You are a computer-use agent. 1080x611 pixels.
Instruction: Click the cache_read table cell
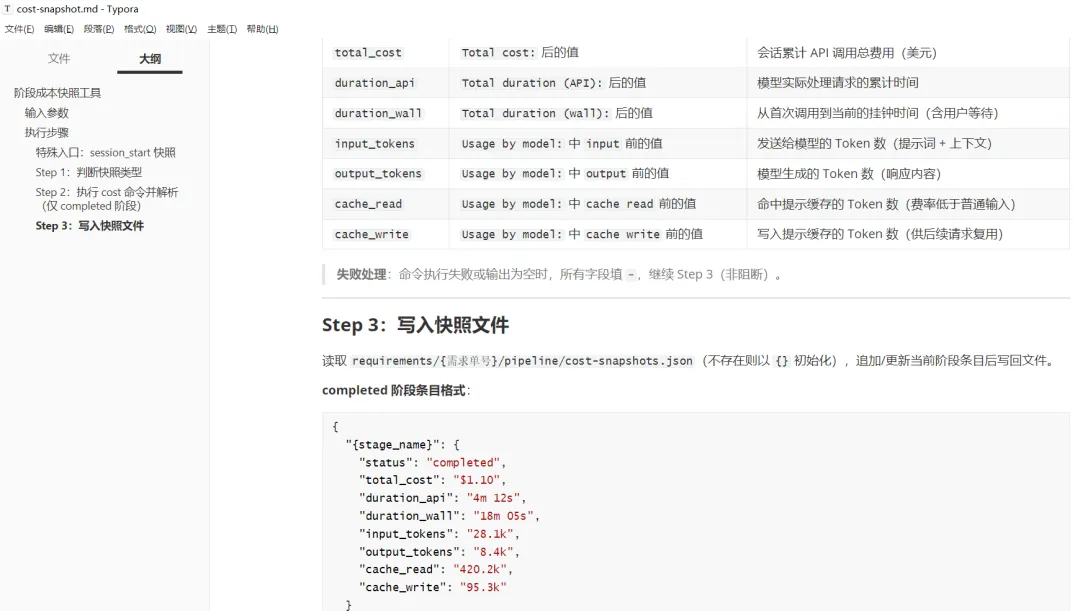[386, 204]
